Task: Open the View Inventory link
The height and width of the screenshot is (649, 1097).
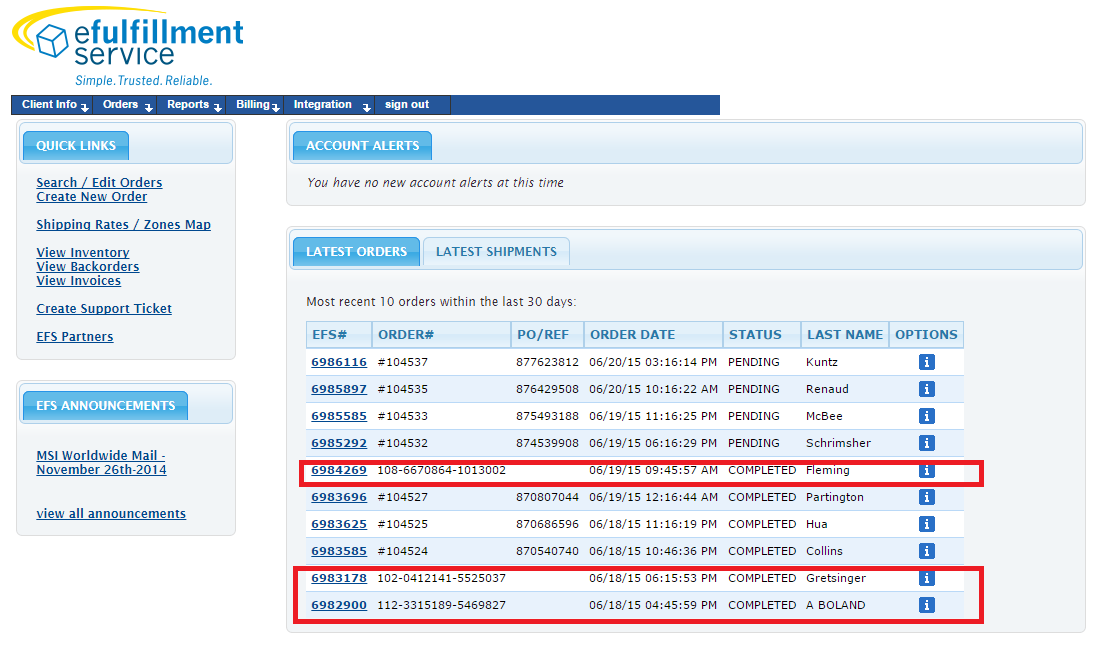Action: (83, 252)
